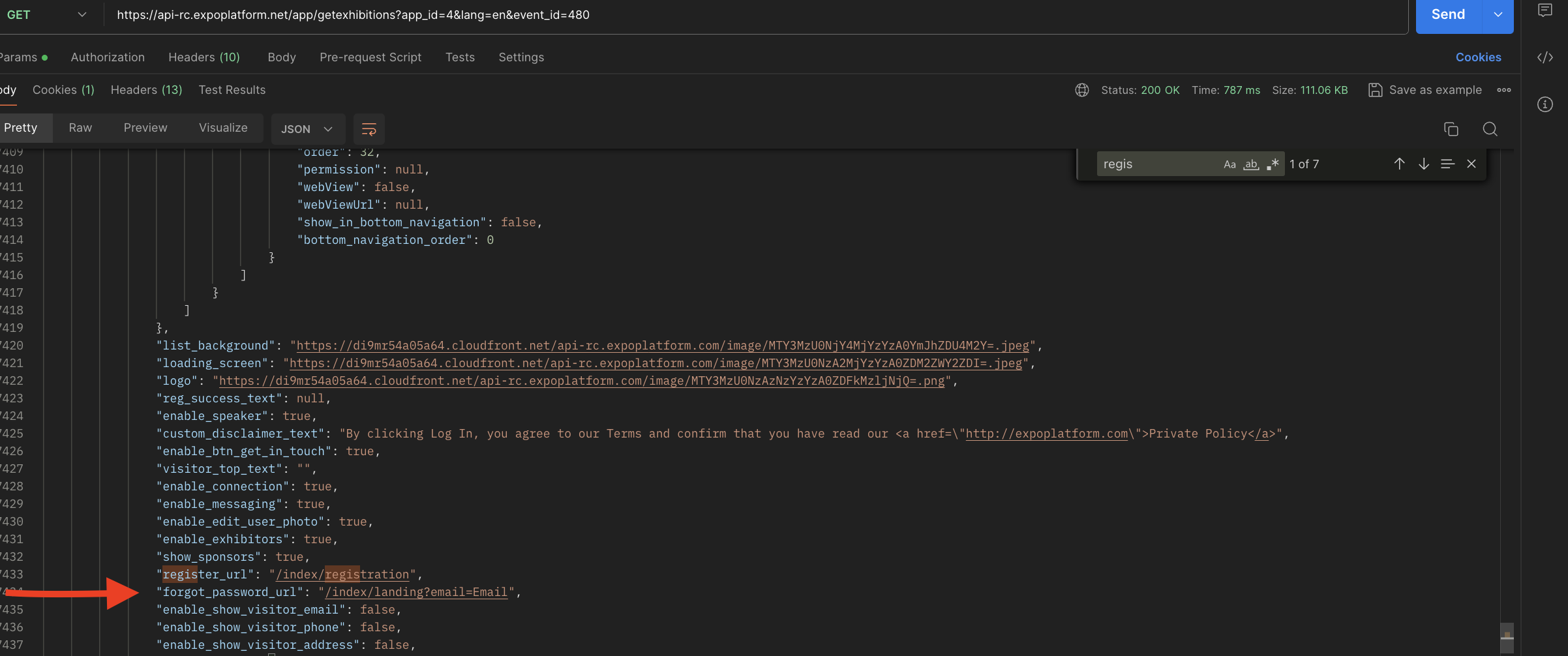Screen dimensions: 1568x656
Task: Copy the response body
Action: (x=1451, y=129)
